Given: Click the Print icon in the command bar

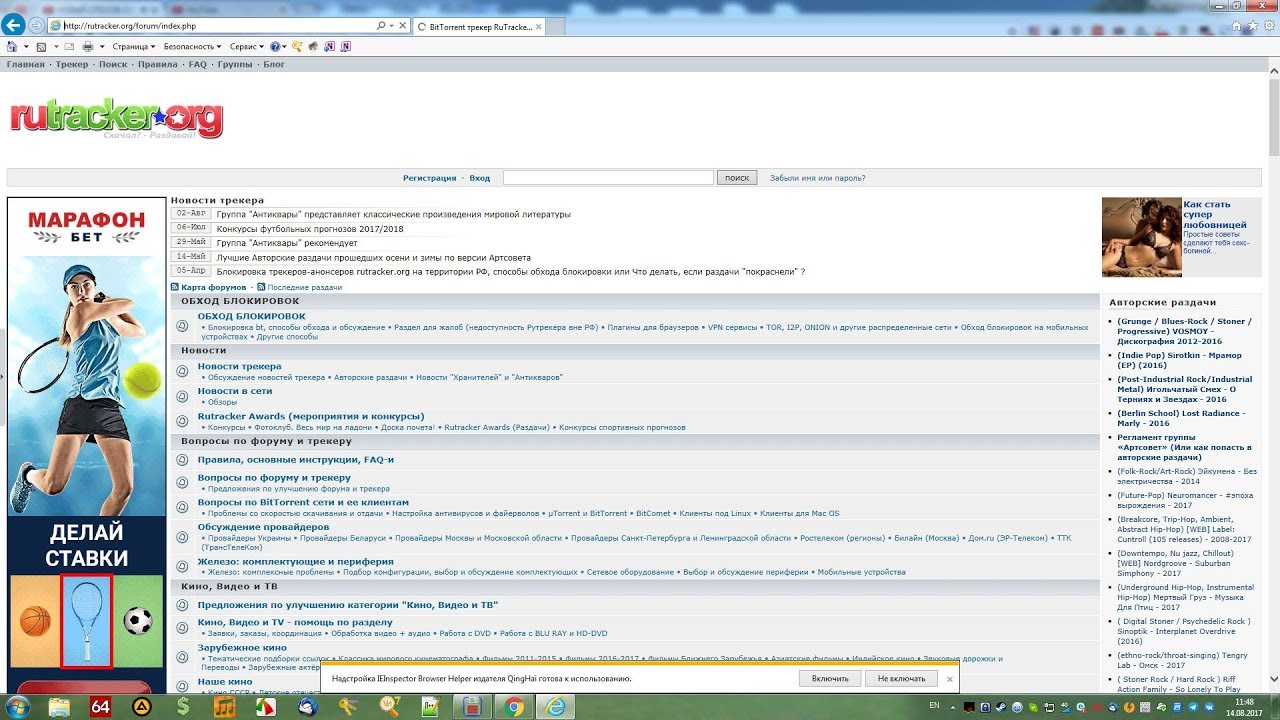Looking at the screenshot, I should click(88, 46).
